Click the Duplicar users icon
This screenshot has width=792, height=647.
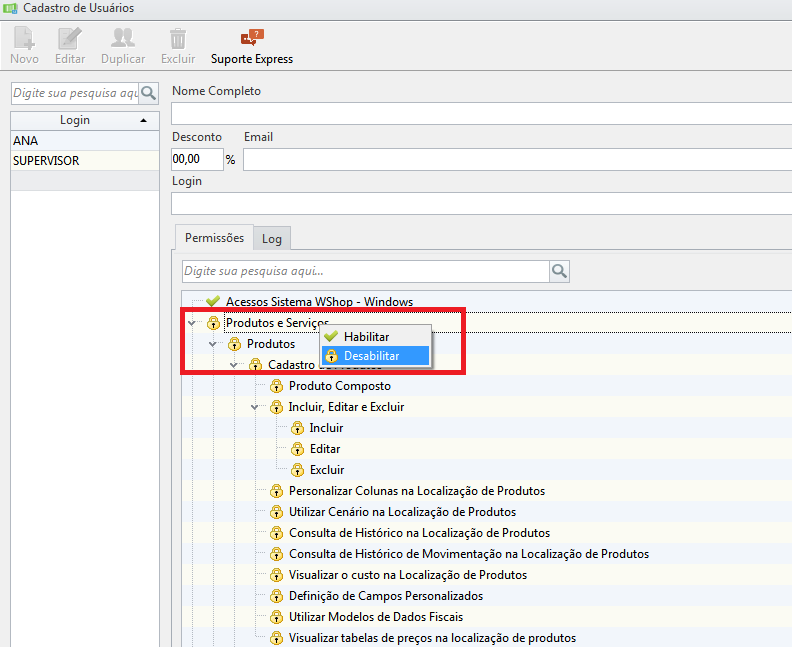(x=123, y=38)
